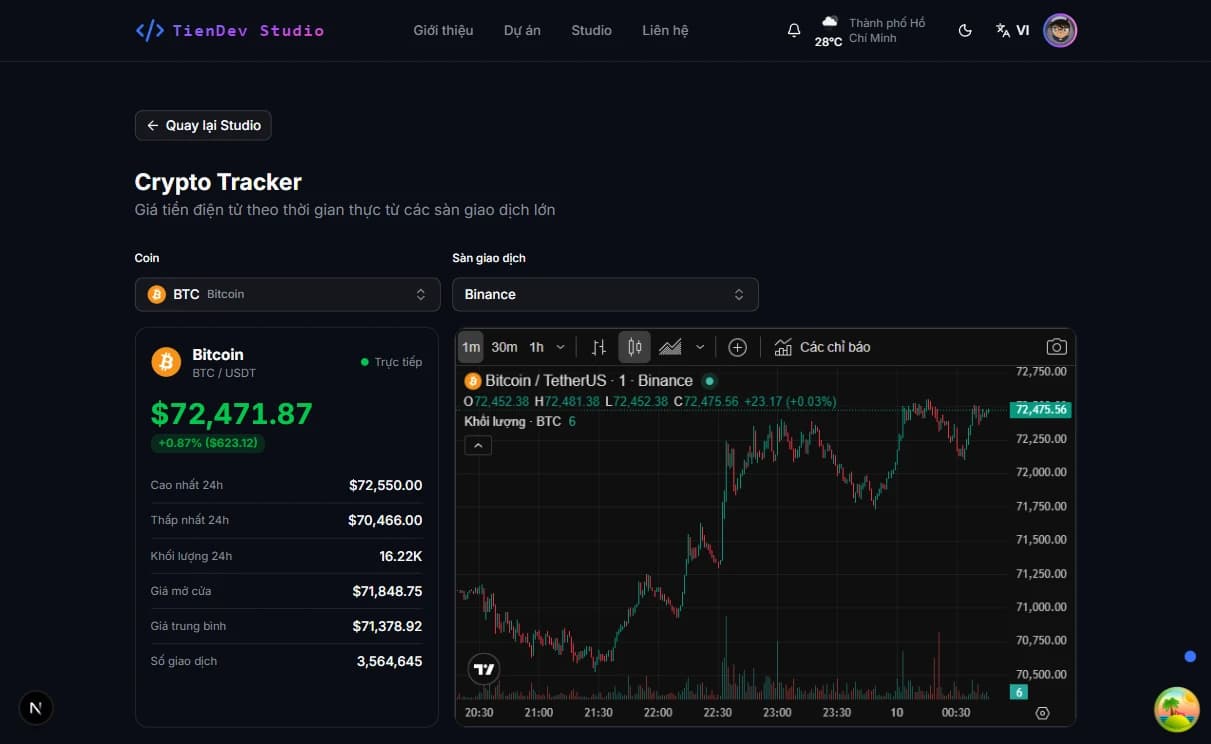Select the candlestick chart style icon
Viewport: 1211px width, 744px height.
(x=634, y=347)
